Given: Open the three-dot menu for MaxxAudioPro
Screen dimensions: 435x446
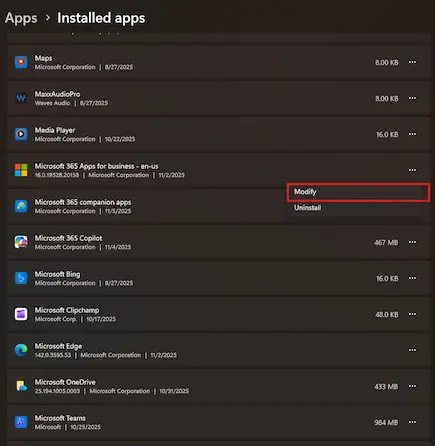Looking at the screenshot, I should 412,98.
